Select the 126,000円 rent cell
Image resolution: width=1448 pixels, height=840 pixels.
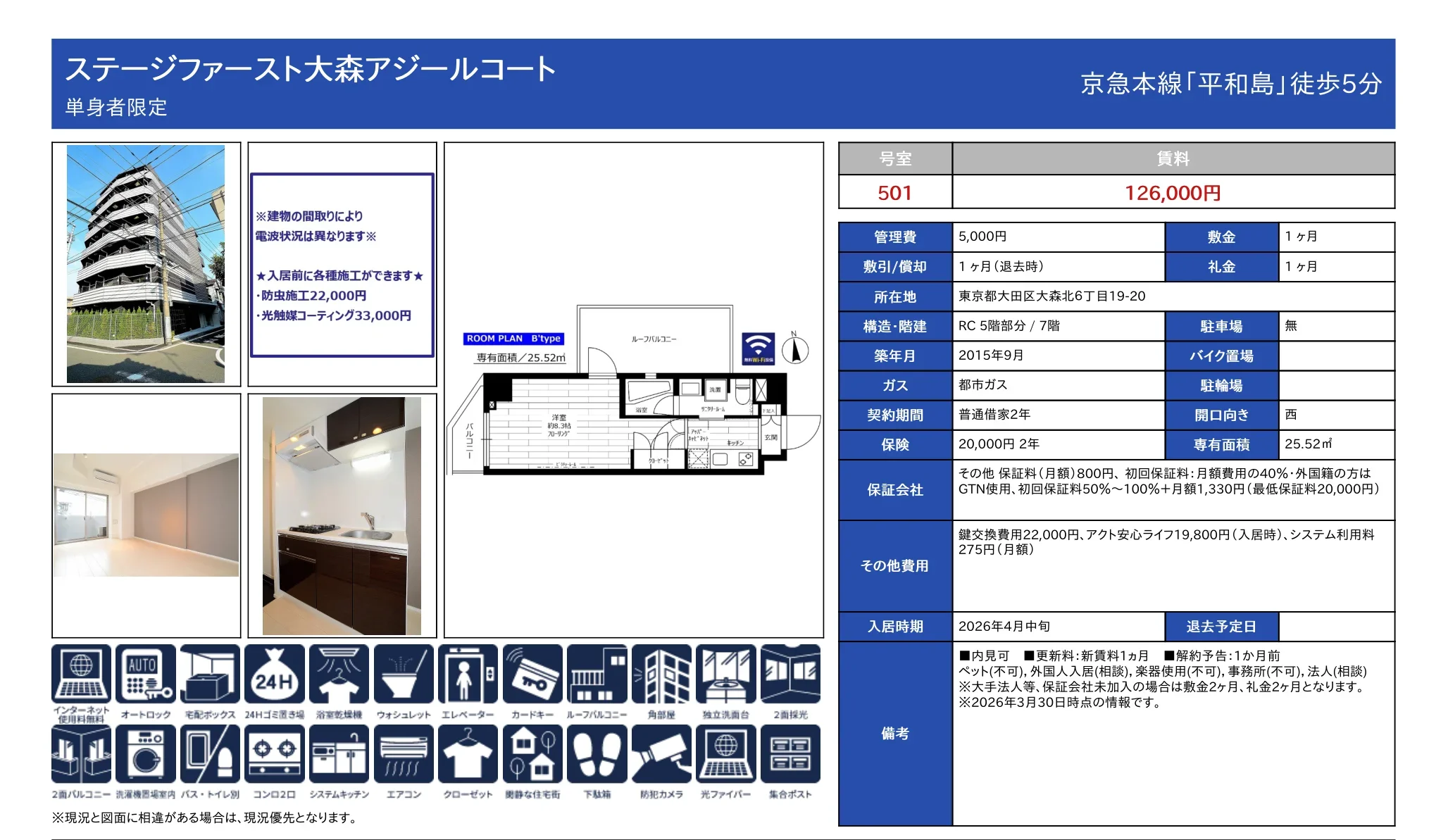(1173, 193)
